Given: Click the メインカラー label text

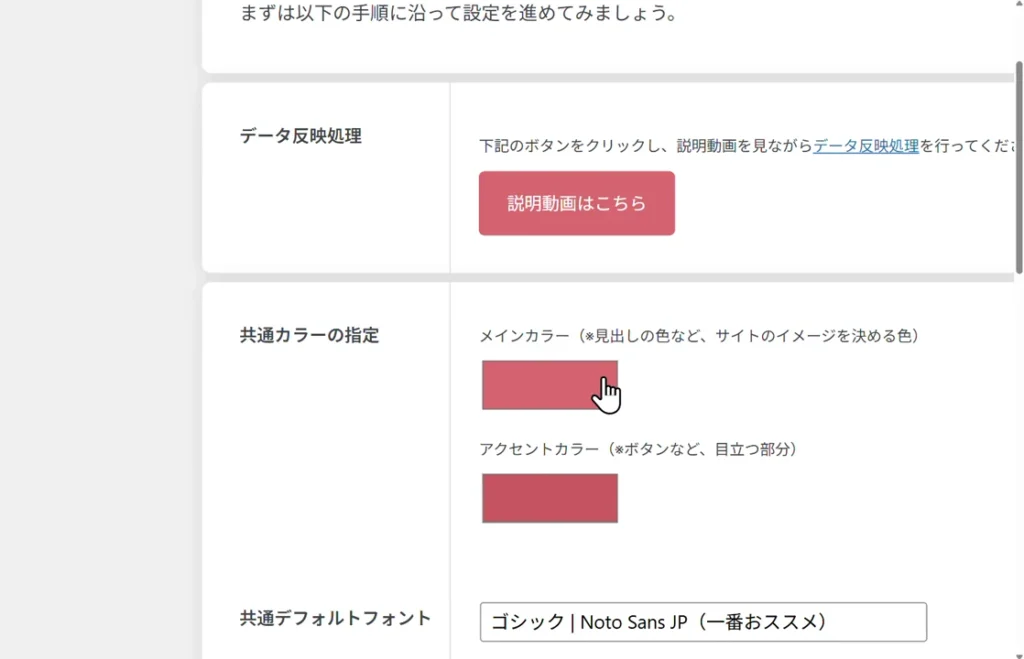Looking at the screenshot, I should click(x=524, y=336).
